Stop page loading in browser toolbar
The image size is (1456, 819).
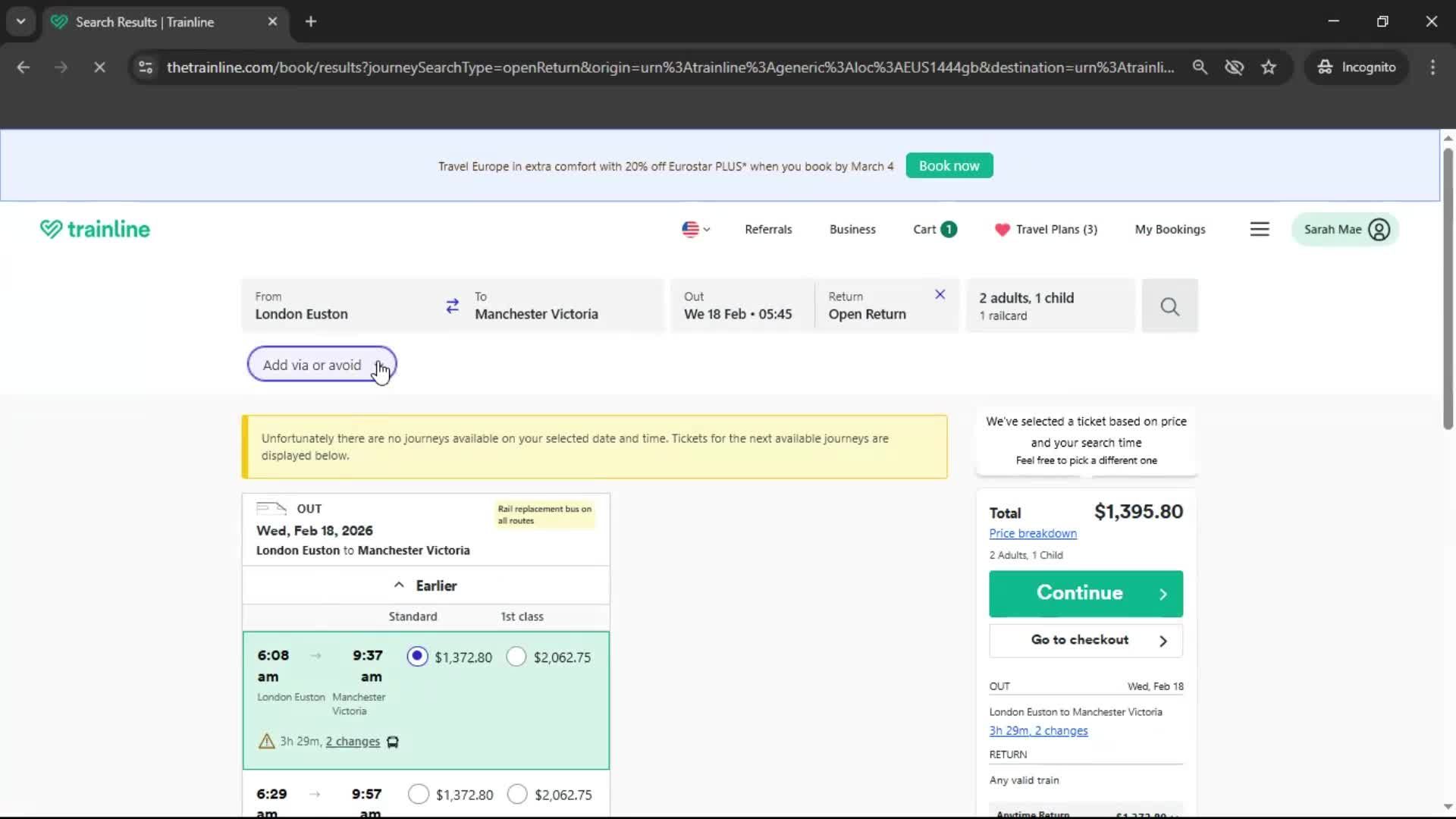(x=99, y=67)
